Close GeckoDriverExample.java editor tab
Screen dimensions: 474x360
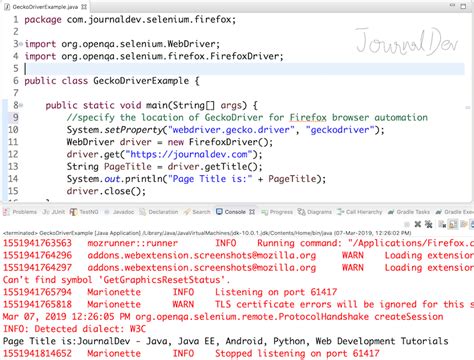coord(84,6)
